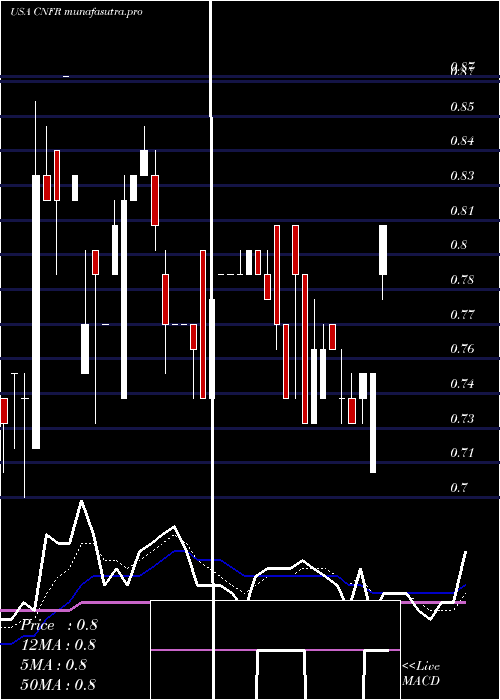This screenshot has width=500, height=700.
Task: Click the 0.73 price level label
Action: pos(462,418)
